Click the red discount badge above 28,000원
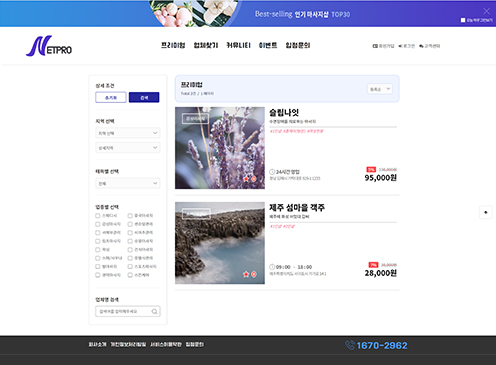This screenshot has height=365, width=496. pos(373,265)
